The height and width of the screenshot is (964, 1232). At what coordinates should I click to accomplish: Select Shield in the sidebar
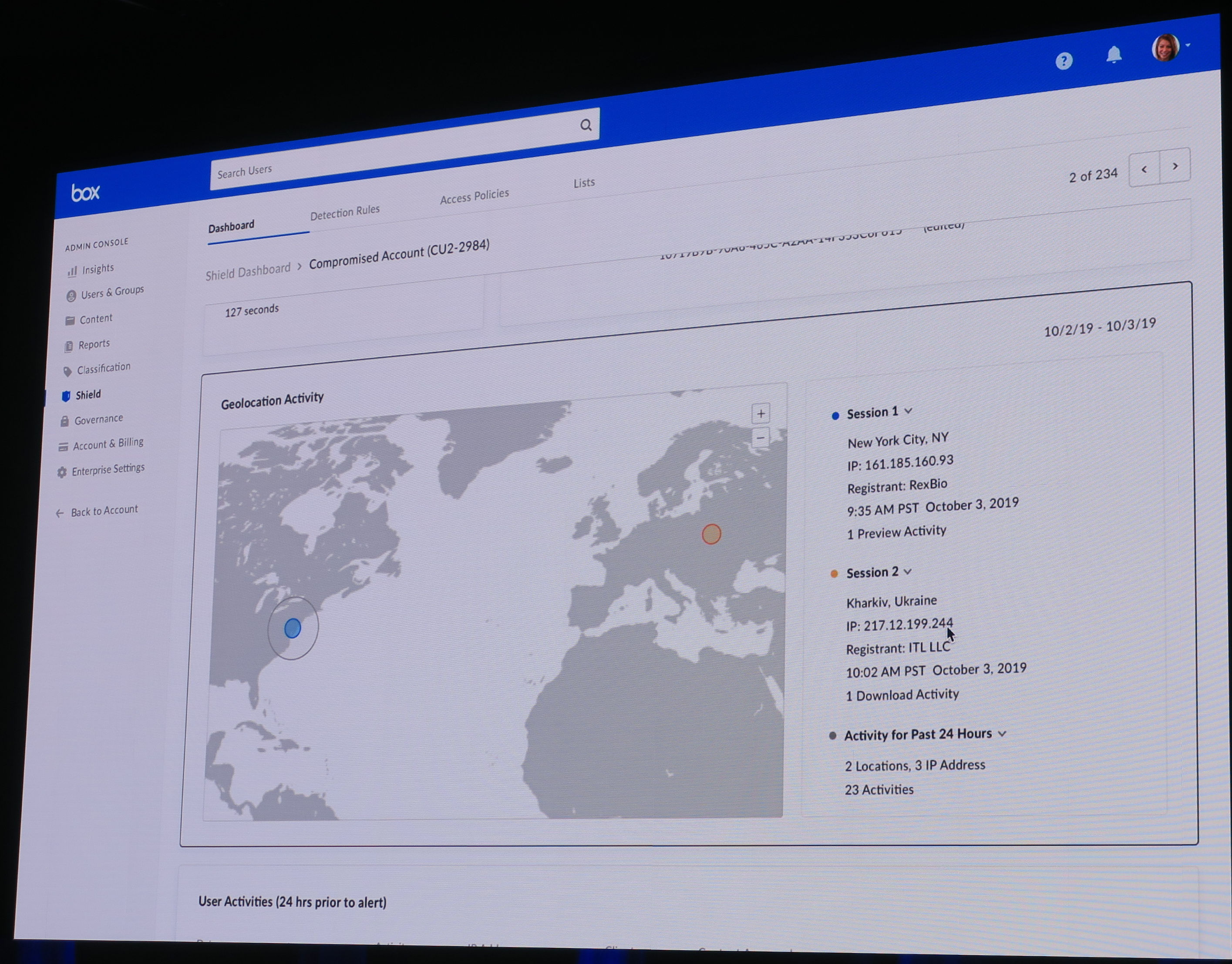[x=89, y=394]
